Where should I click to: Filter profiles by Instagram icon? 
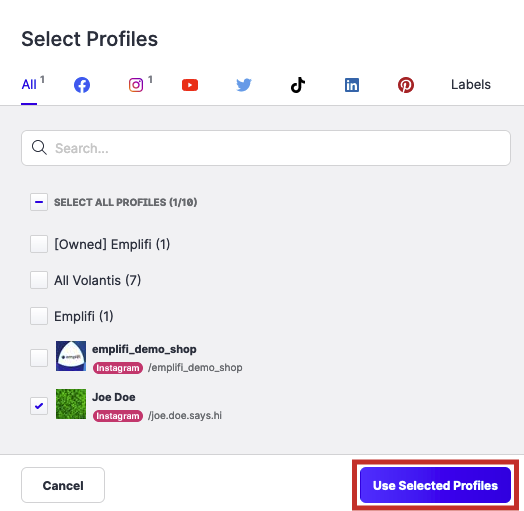click(x=136, y=85)
